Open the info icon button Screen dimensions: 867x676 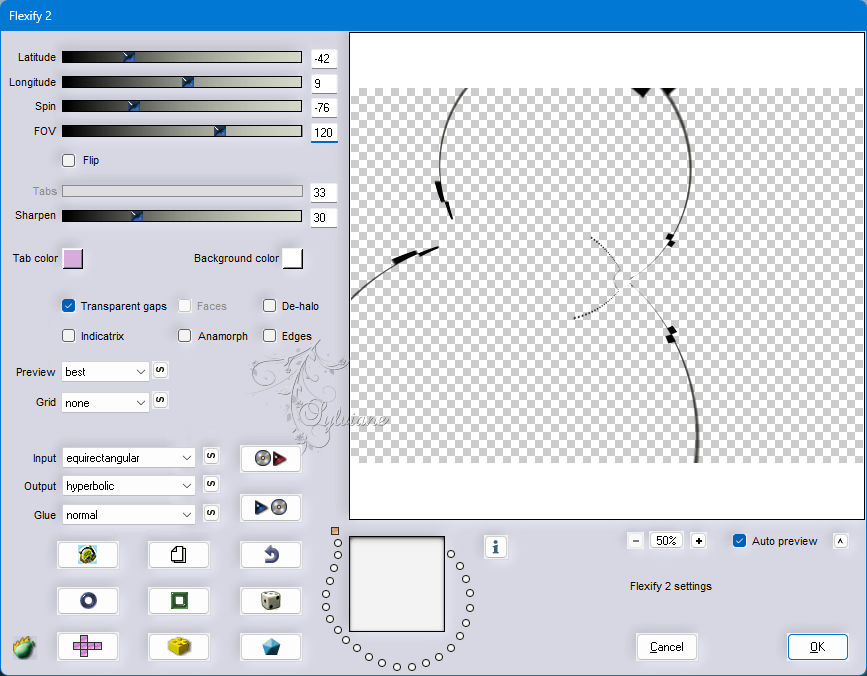click(x=495, y=547)
